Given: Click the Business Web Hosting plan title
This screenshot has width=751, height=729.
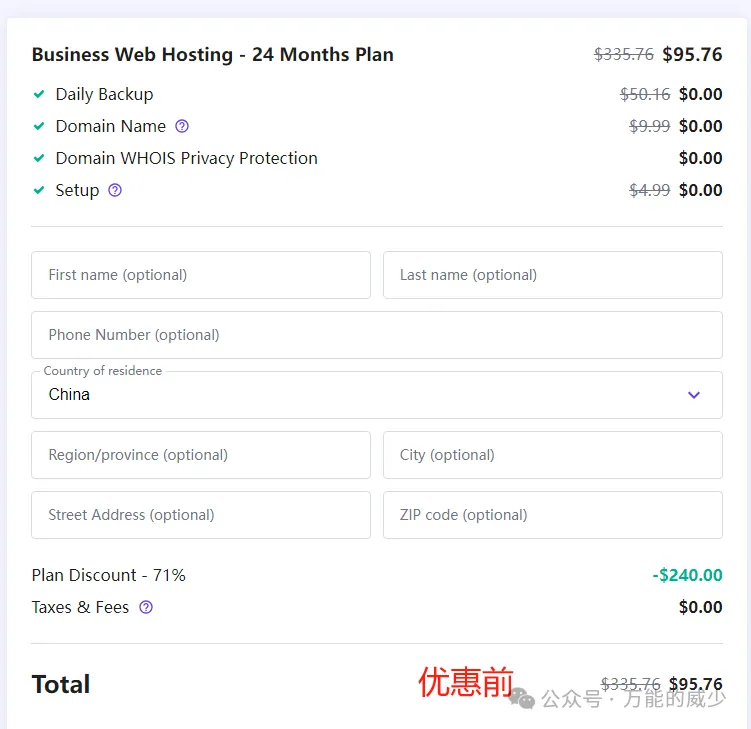Looking at the screenshot, I should click(212, 55).
